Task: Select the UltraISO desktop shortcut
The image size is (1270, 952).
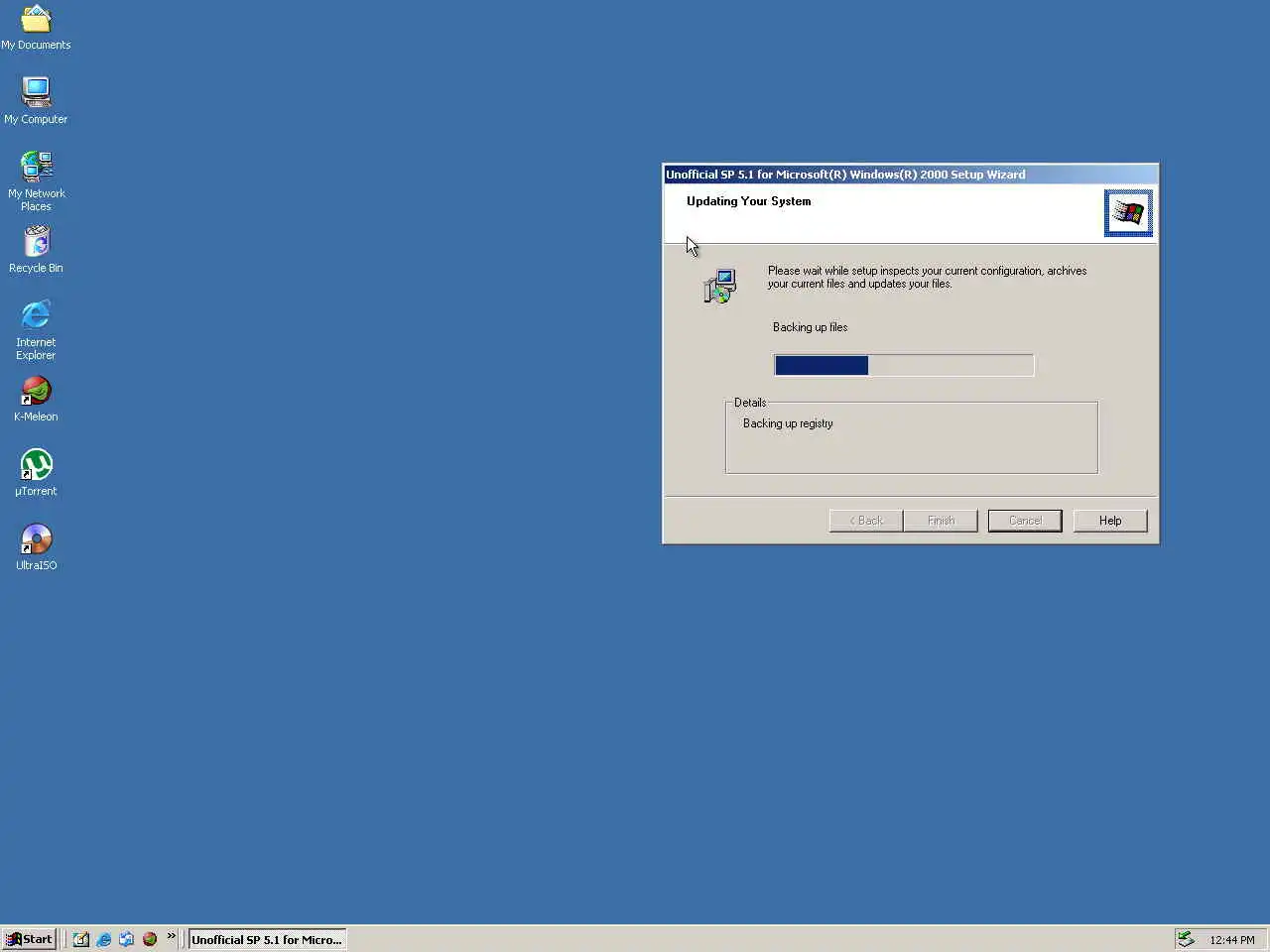Action: tap(36, 546)
